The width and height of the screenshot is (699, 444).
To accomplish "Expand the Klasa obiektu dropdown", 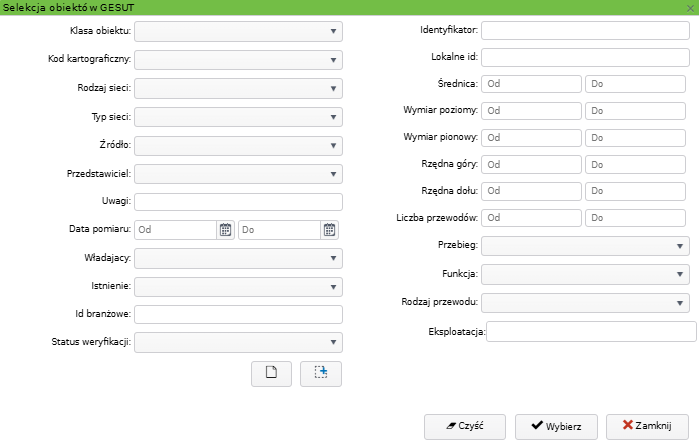I will pyautogui.click(x=238, y=31).
